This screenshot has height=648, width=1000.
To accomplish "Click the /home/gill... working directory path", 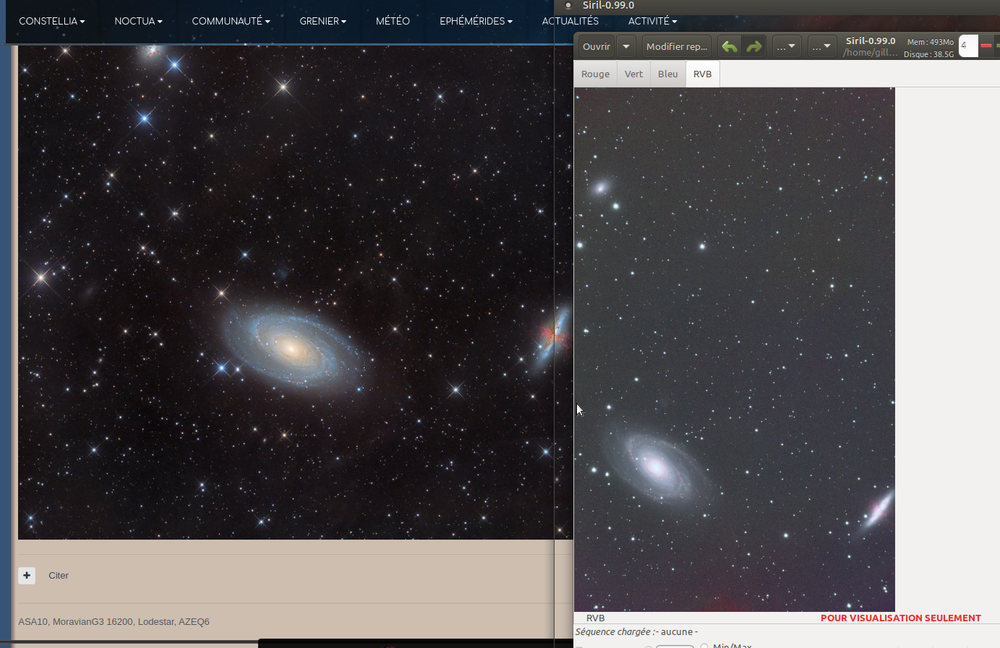I will click(x=870, y=52).
